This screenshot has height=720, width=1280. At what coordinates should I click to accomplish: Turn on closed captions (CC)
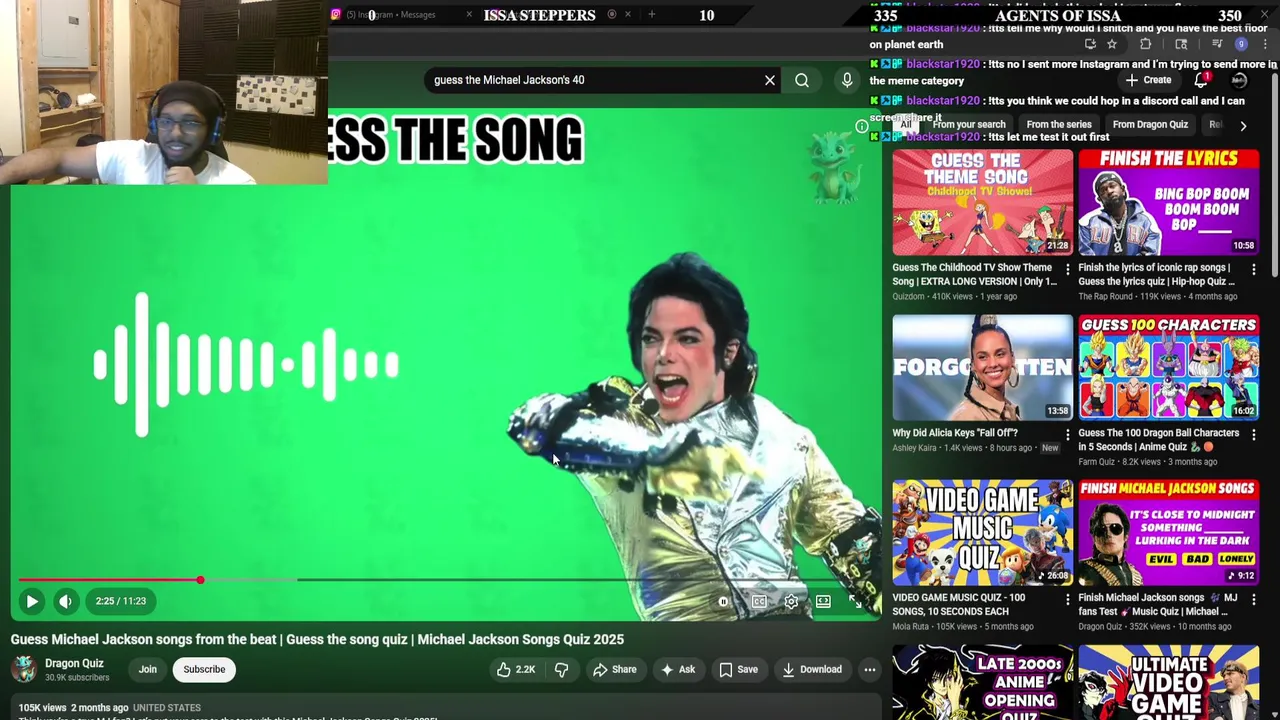click(759, 601)
